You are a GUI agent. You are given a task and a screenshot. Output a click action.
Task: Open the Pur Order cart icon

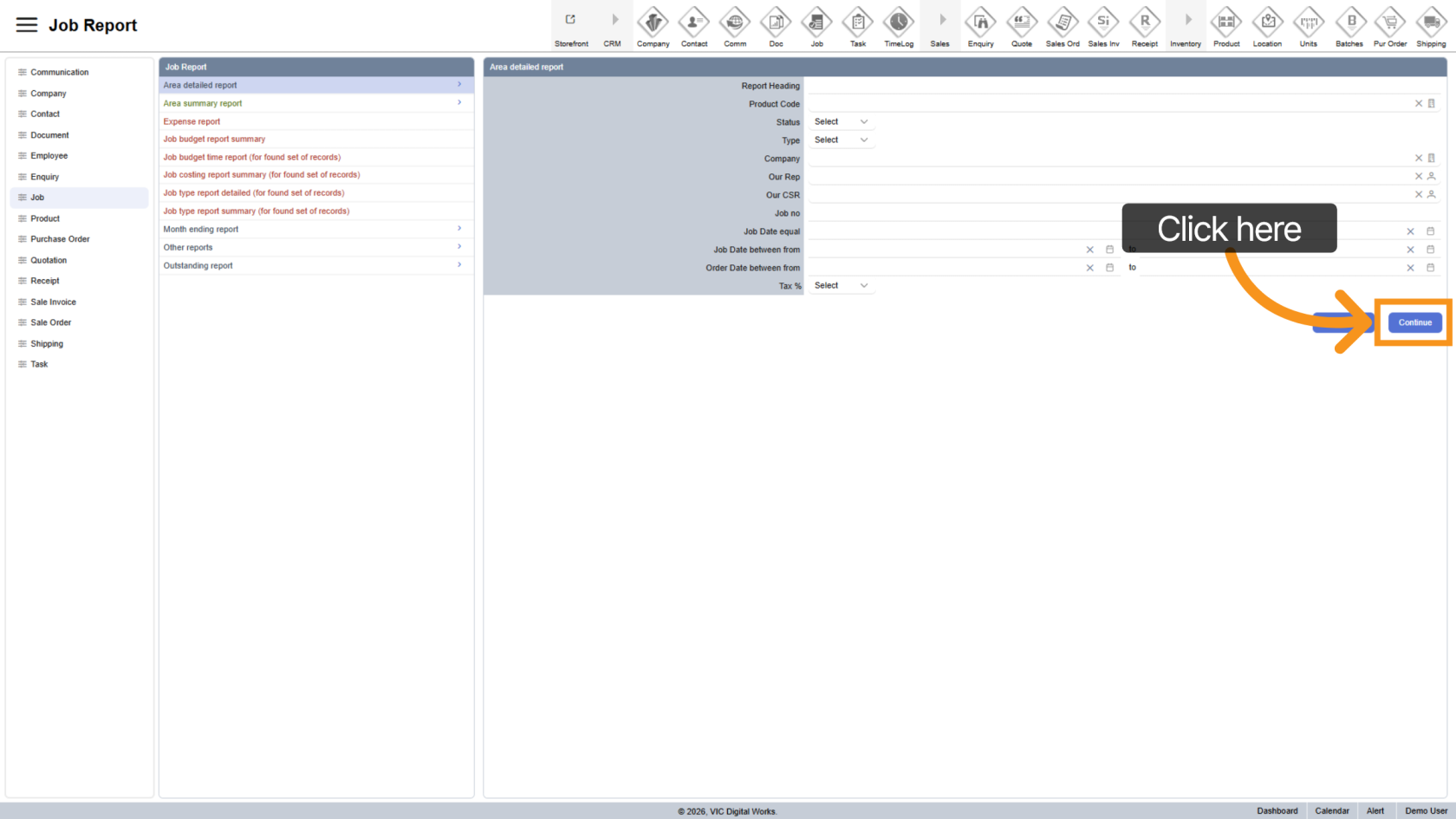(x=1389, y=23)
